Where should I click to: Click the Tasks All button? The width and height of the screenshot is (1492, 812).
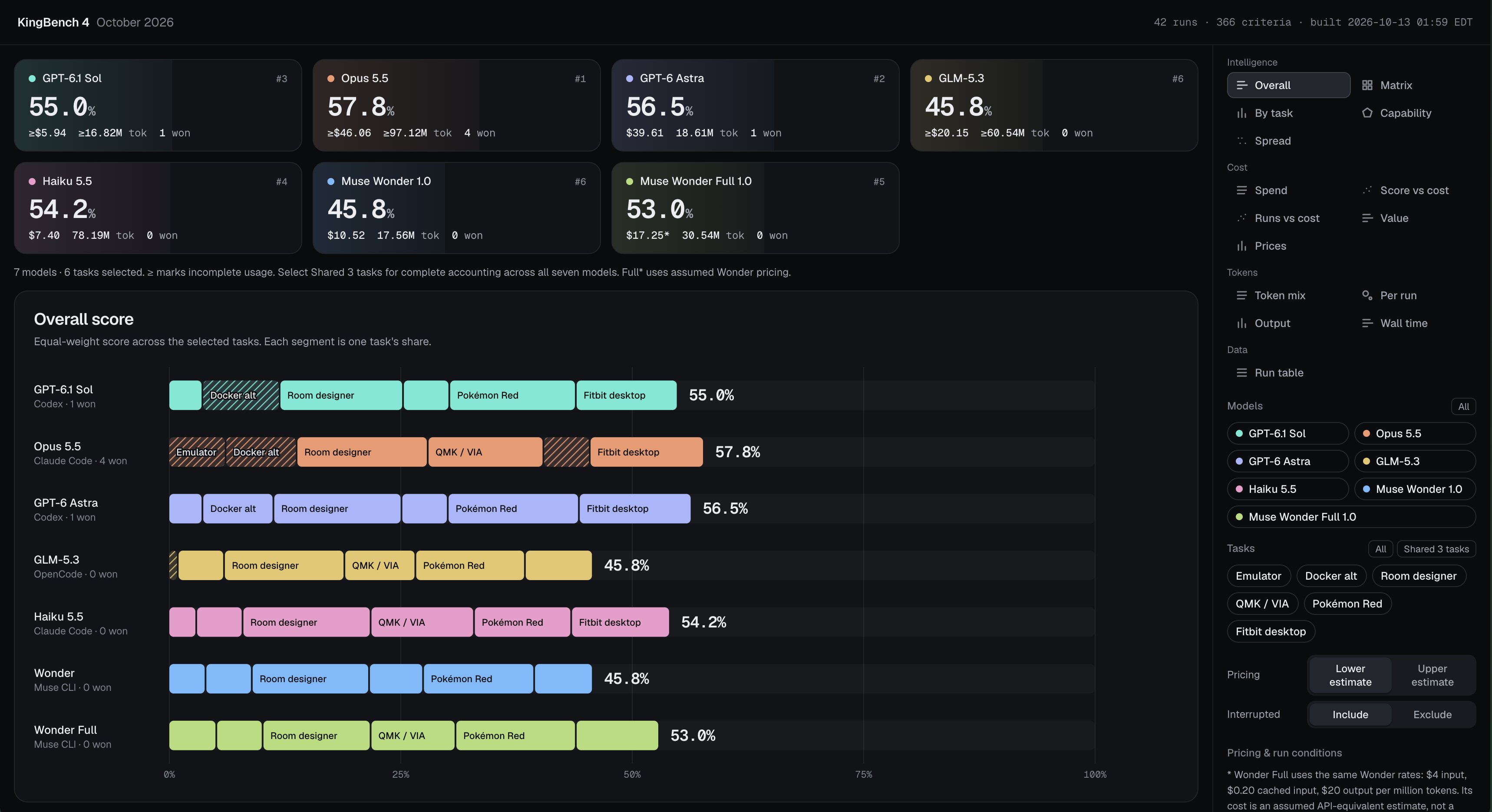click(1380, 548)
